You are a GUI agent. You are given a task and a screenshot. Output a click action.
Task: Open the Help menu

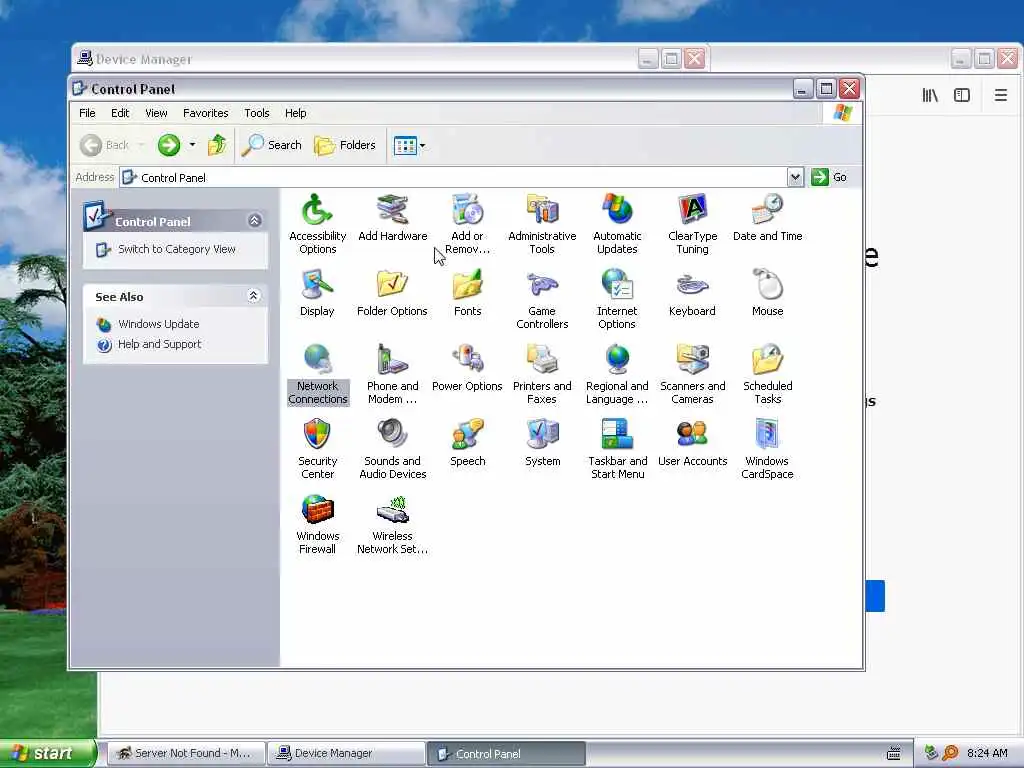tap(295, 113)
